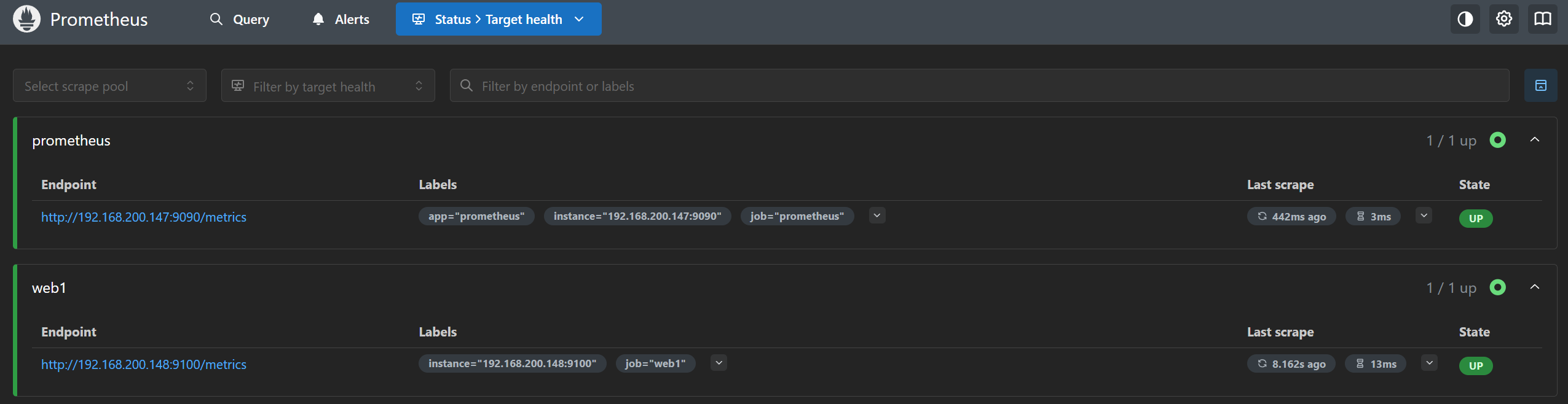The width and height of the screenshot is (1568, 404).
Task: Click the Labels column header in prometheus pool
Action: [x=438, y=185]
